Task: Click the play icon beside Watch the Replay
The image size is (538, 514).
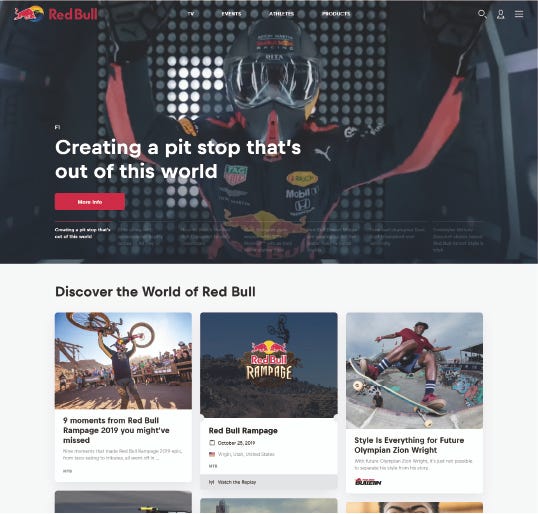Action: coord(212,482)
